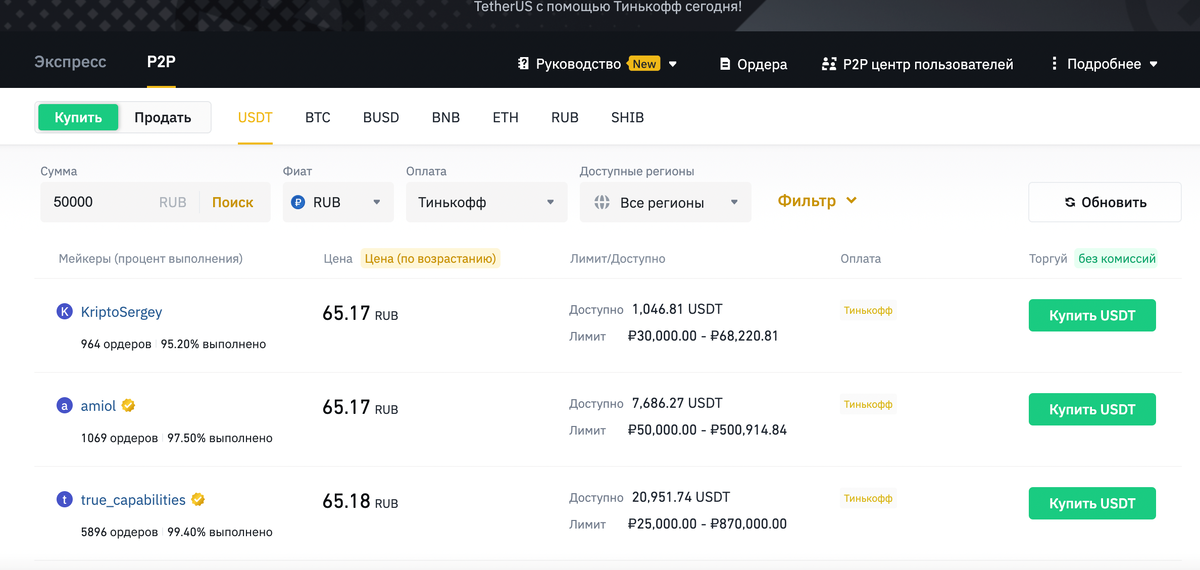Click the ₽50,000.00 - ₽500,914.84 limit

[x=707, y=430]
